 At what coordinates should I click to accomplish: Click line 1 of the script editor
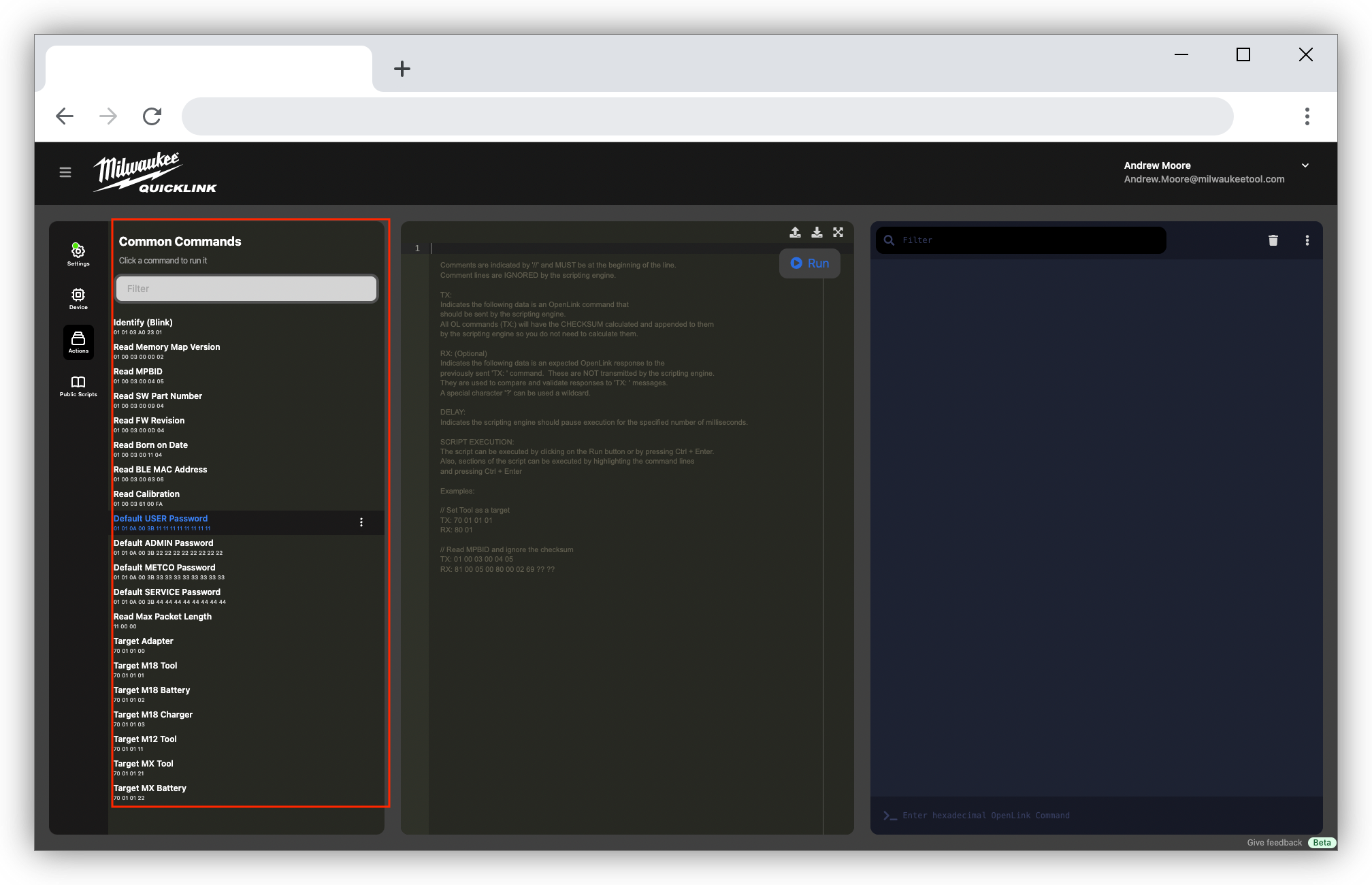626,248
